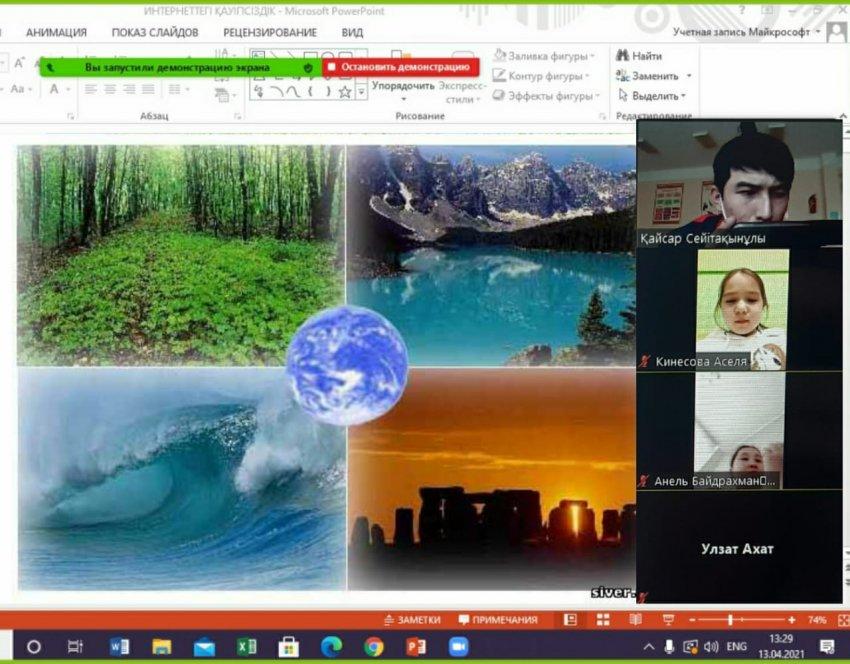Switch to Slide Sorter view icon
850x664 pixels.
(603, 620)
